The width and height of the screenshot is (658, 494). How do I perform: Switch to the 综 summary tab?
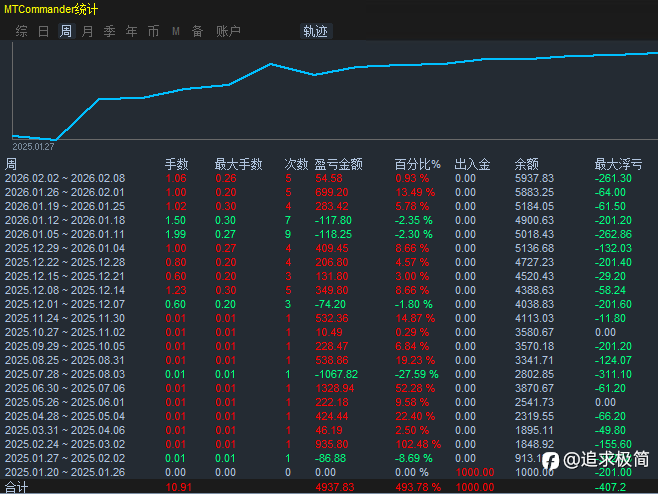point(21,31)
